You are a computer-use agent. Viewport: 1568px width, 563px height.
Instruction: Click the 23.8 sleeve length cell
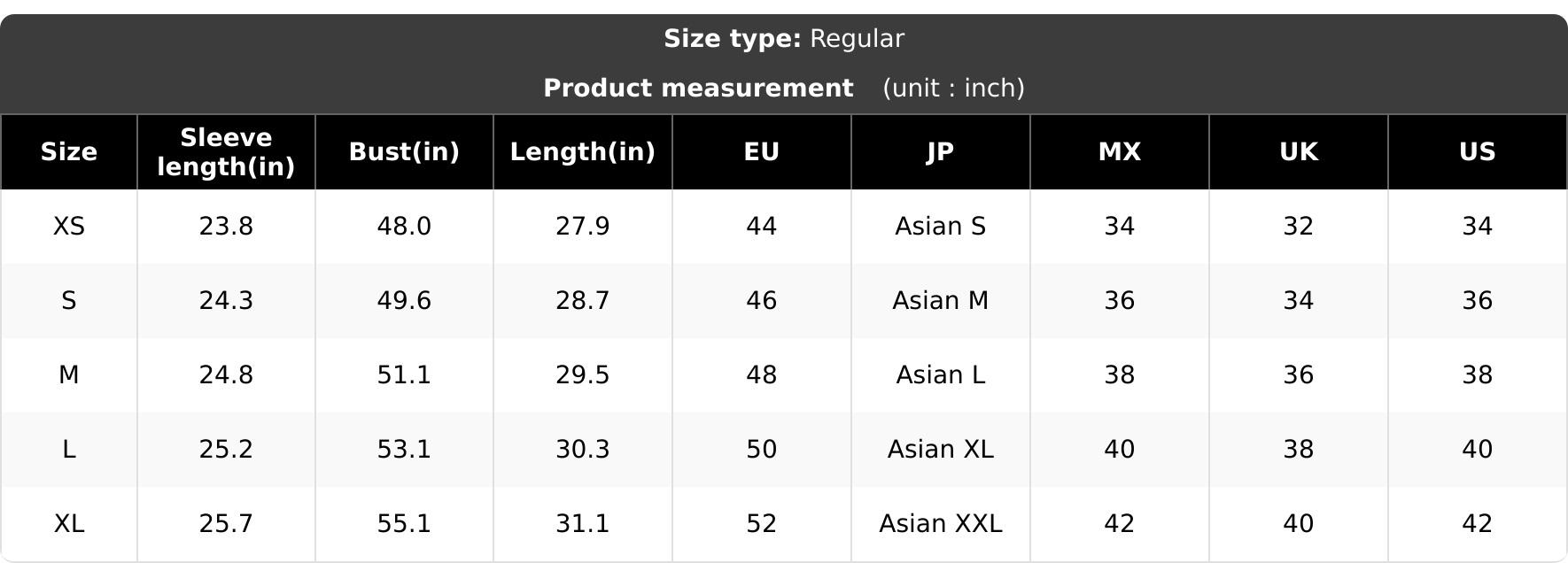click(x=226, y=227)
